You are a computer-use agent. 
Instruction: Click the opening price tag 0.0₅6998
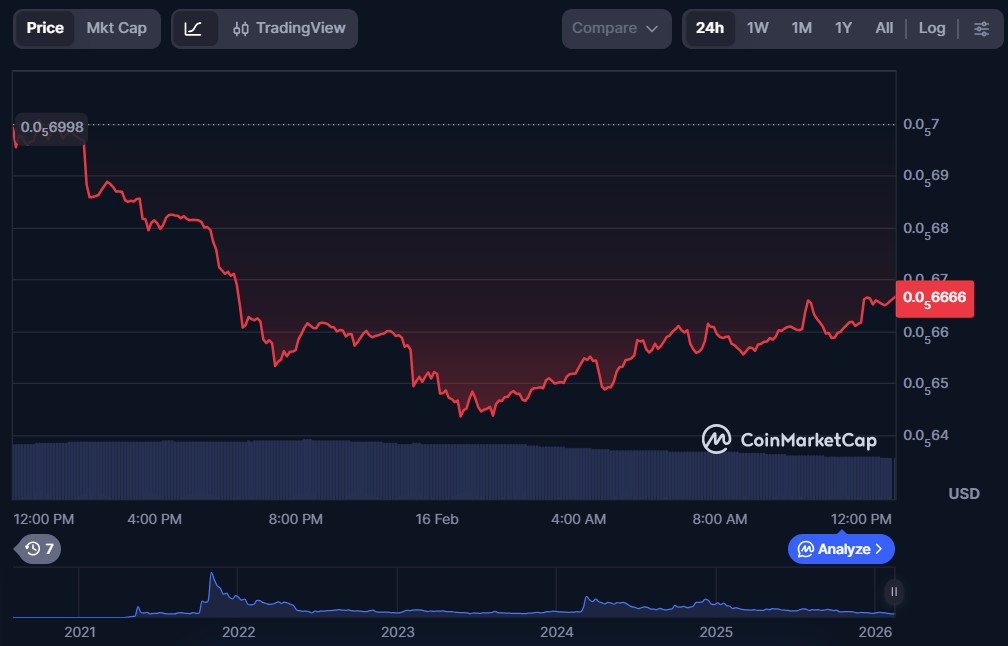click(52, 127)
